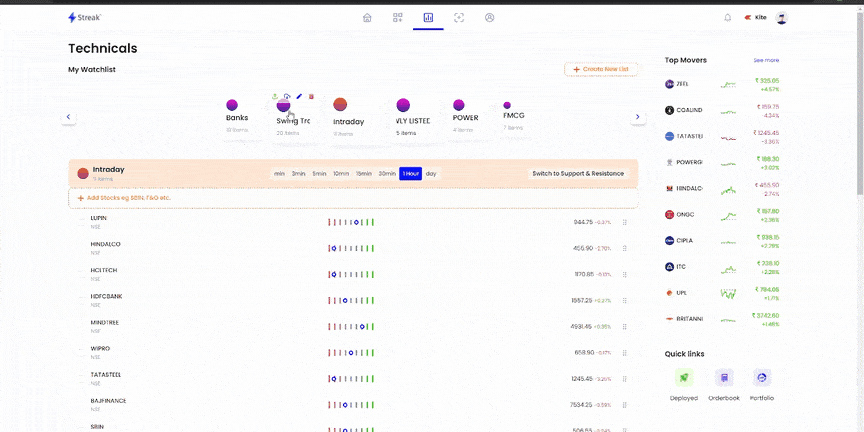
Task: Open the scanner icon in top navigation
Action: click(459, 18)
